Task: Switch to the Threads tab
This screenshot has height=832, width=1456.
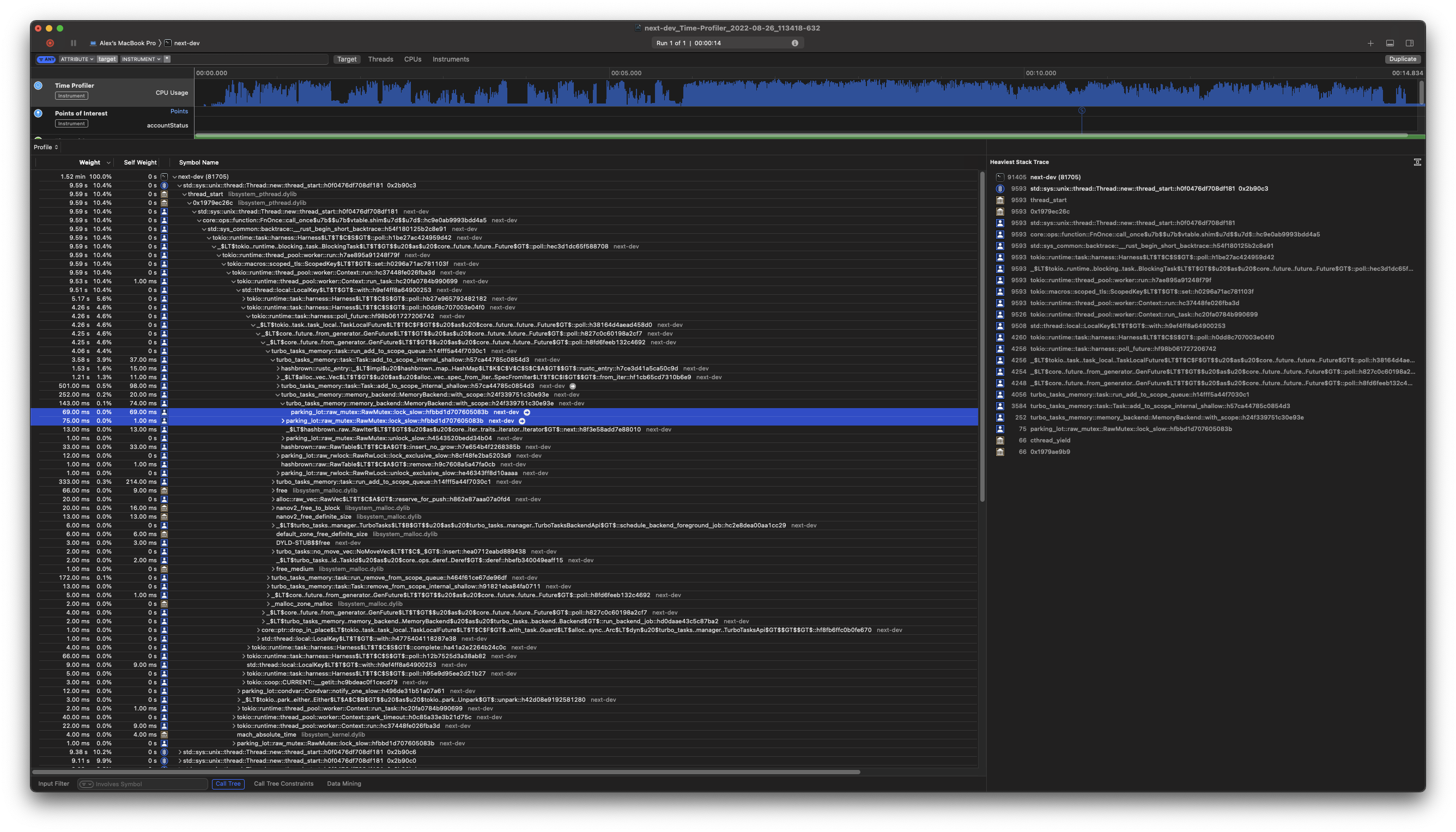Action: [380, 59]
